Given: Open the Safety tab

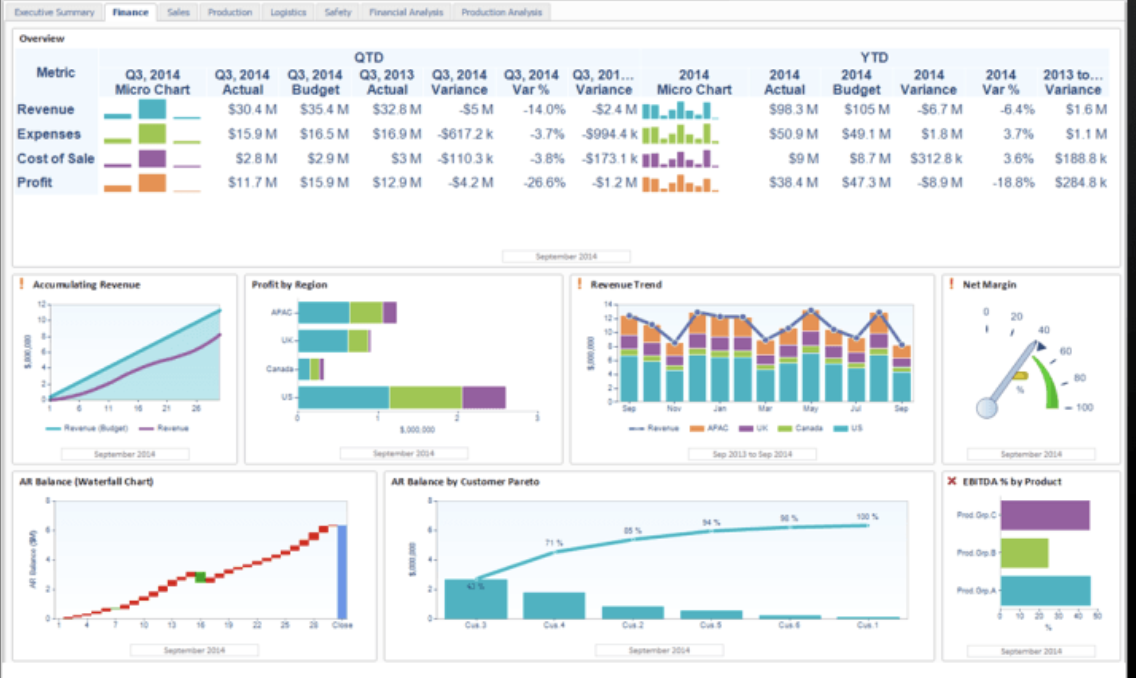Looking at the screenshot, I should coord(338,12).
